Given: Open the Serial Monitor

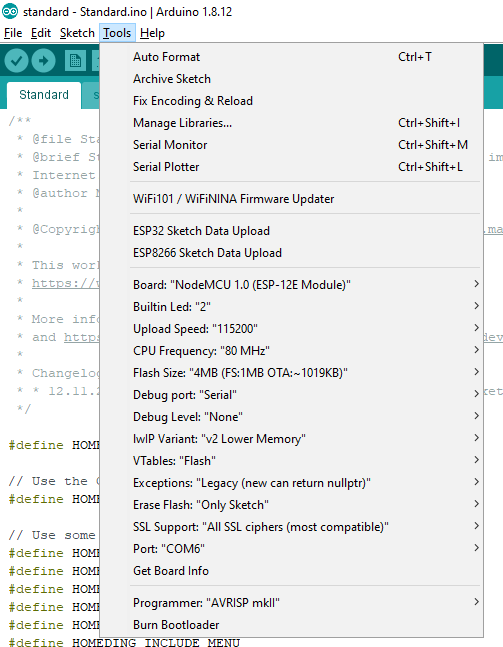Looking at the screenshot, I should pyautogui.click(x=291, y=145).
